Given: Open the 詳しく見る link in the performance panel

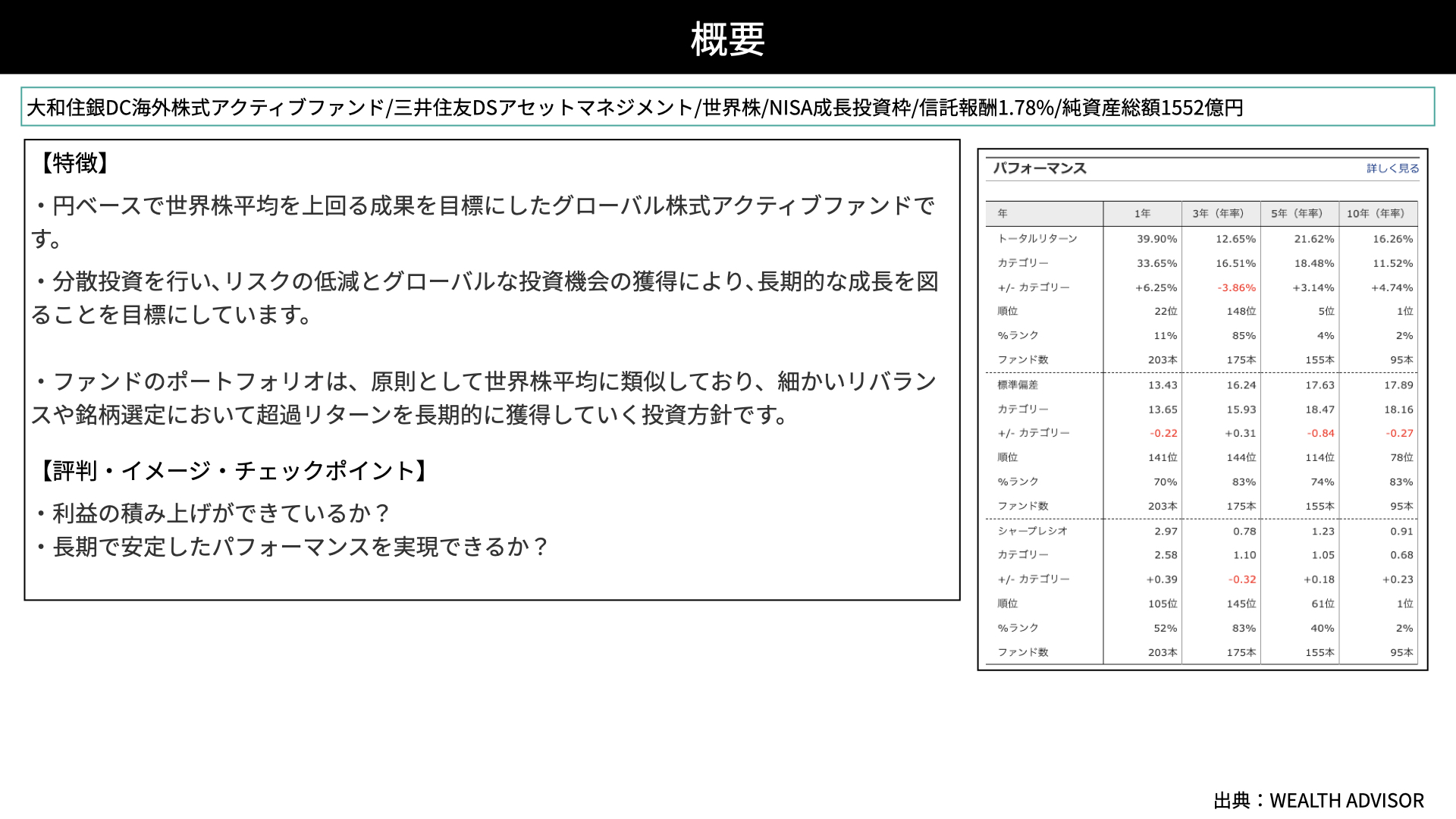Looking at the screenshot, I should point(1392,168).
